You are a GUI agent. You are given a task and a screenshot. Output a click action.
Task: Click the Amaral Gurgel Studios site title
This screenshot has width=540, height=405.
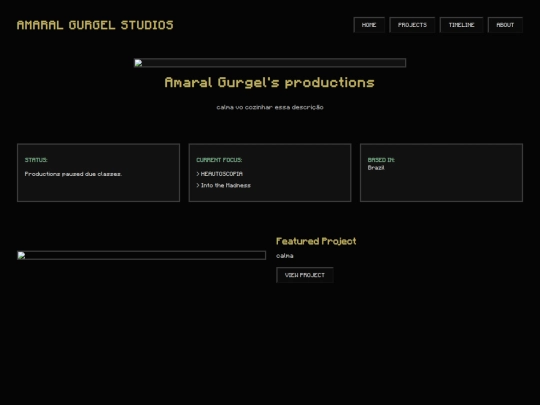pyautogui.click(x=95, y=25)
